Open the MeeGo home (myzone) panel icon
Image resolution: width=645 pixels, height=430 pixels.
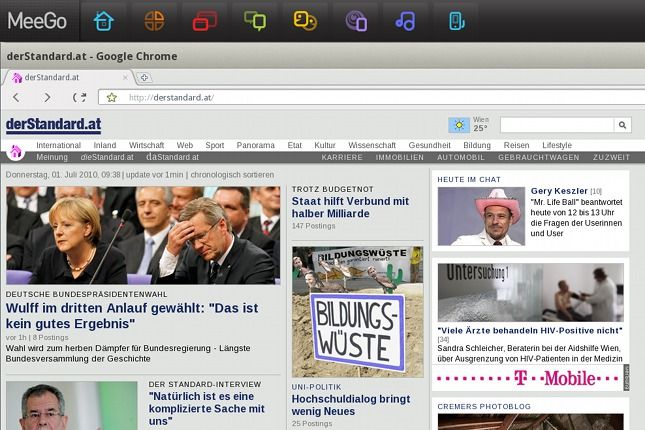[103, 21]
